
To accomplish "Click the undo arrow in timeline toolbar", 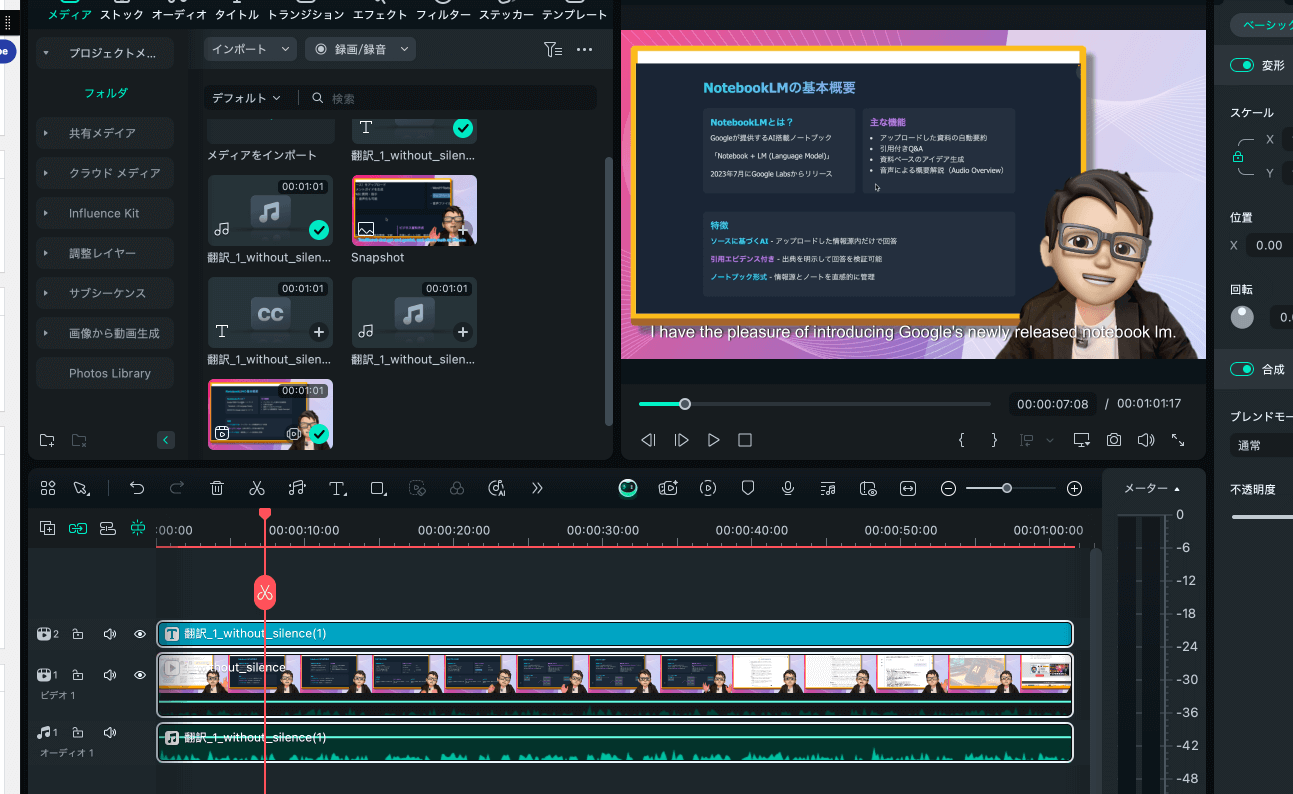I will point(137,488).
